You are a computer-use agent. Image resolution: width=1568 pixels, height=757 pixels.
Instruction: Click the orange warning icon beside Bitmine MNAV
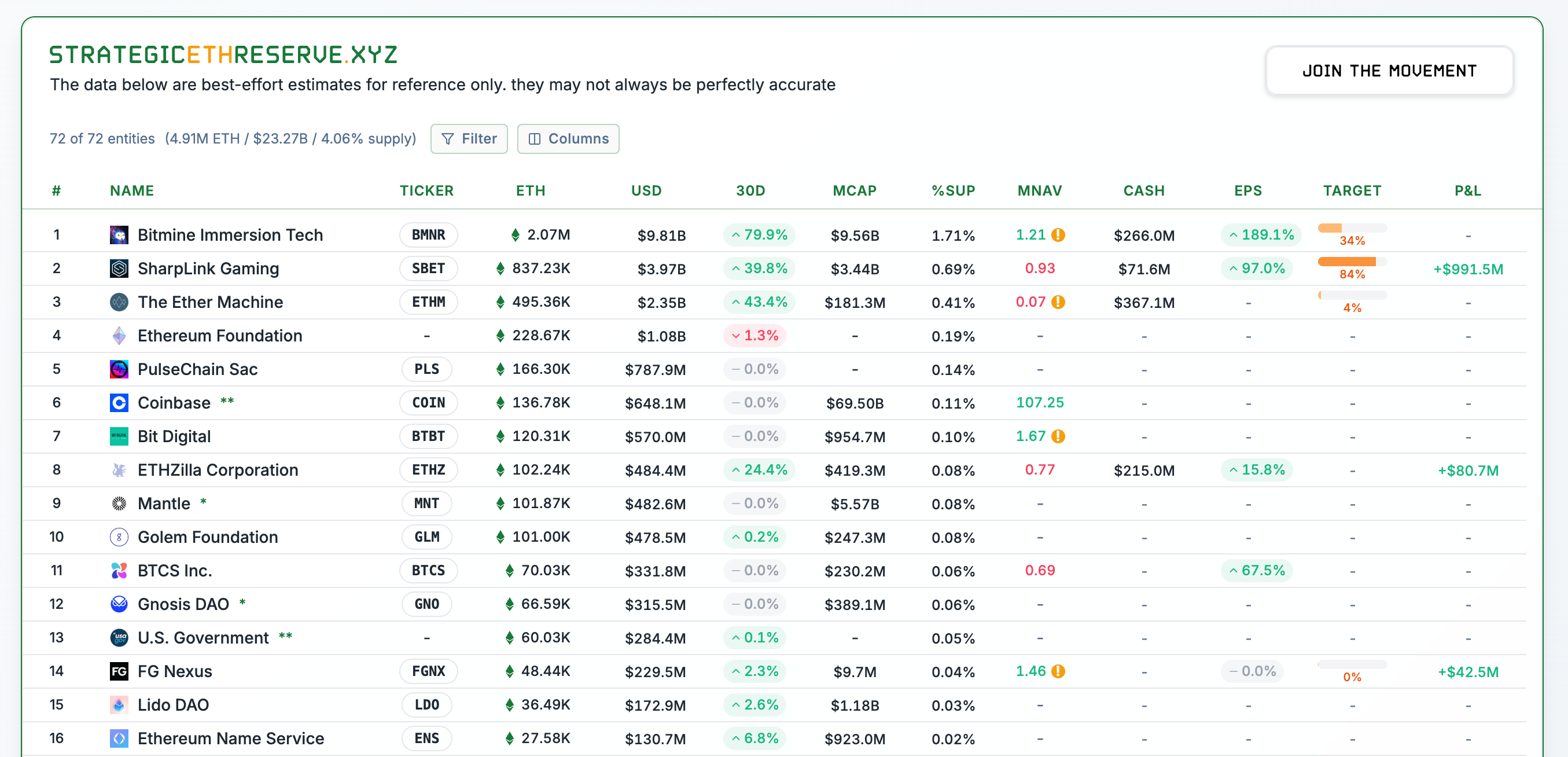(x=1058, y=235)
